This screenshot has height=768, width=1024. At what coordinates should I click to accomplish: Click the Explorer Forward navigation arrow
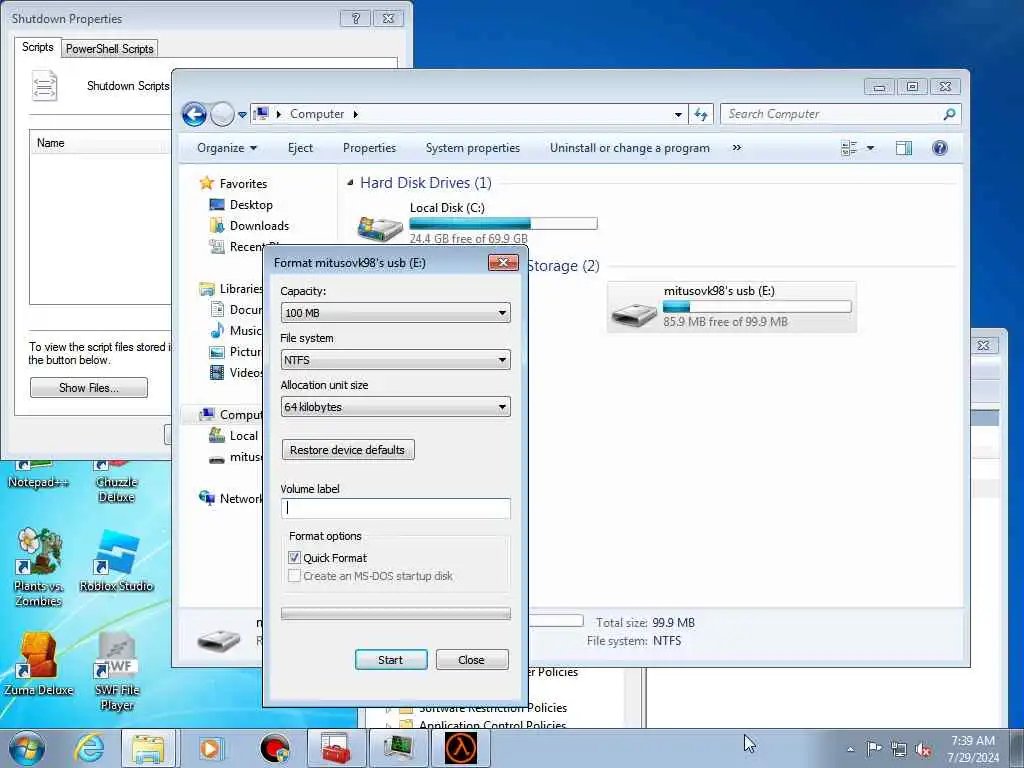tap(222, 114)
